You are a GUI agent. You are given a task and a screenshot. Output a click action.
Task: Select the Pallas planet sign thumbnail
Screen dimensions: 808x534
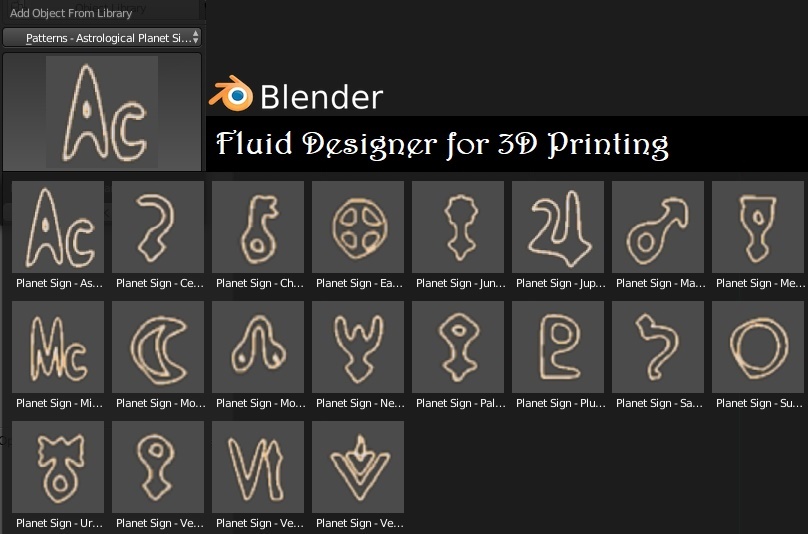(x=458, y=347)
